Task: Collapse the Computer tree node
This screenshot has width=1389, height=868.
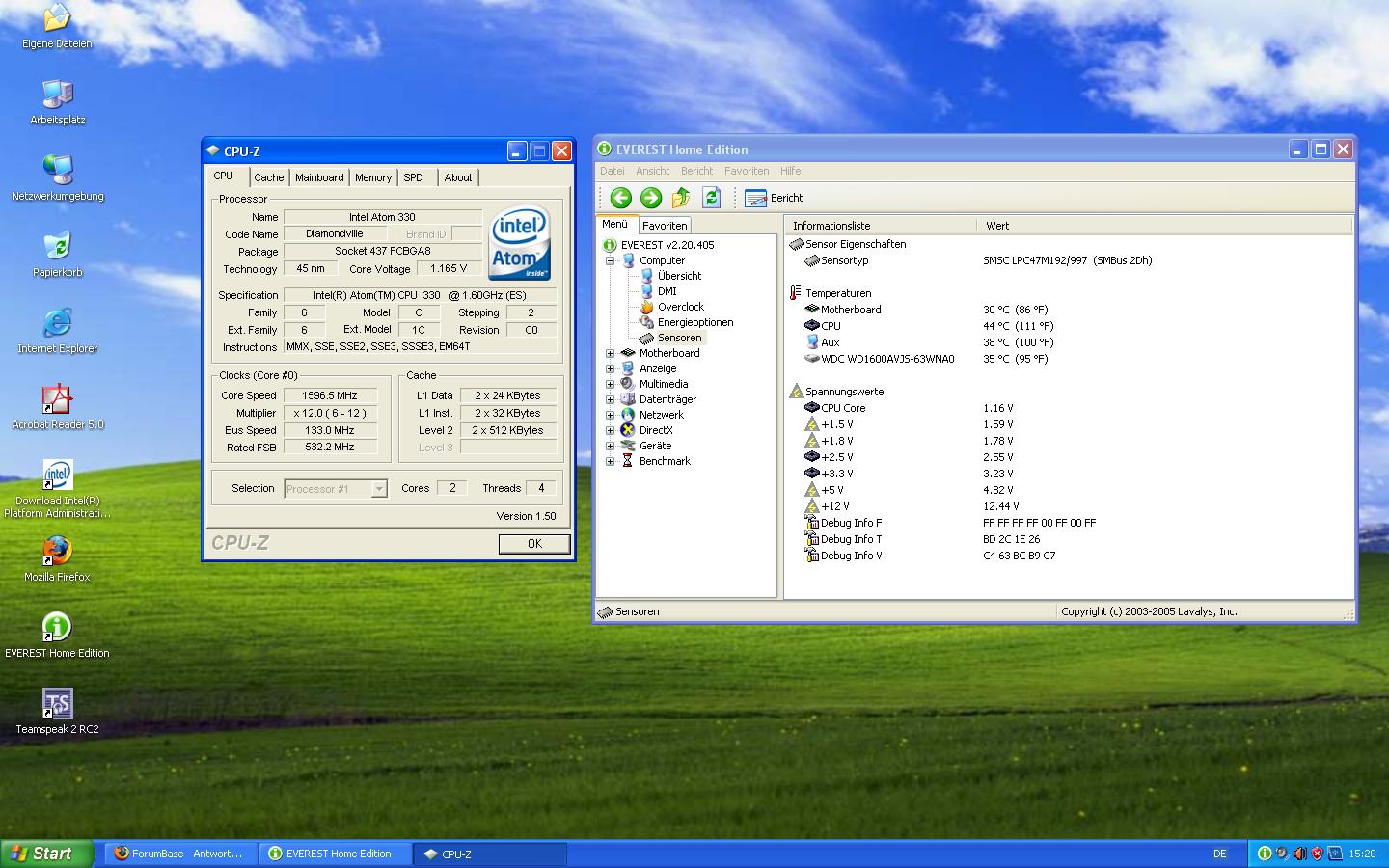Action: coord(610,260)
